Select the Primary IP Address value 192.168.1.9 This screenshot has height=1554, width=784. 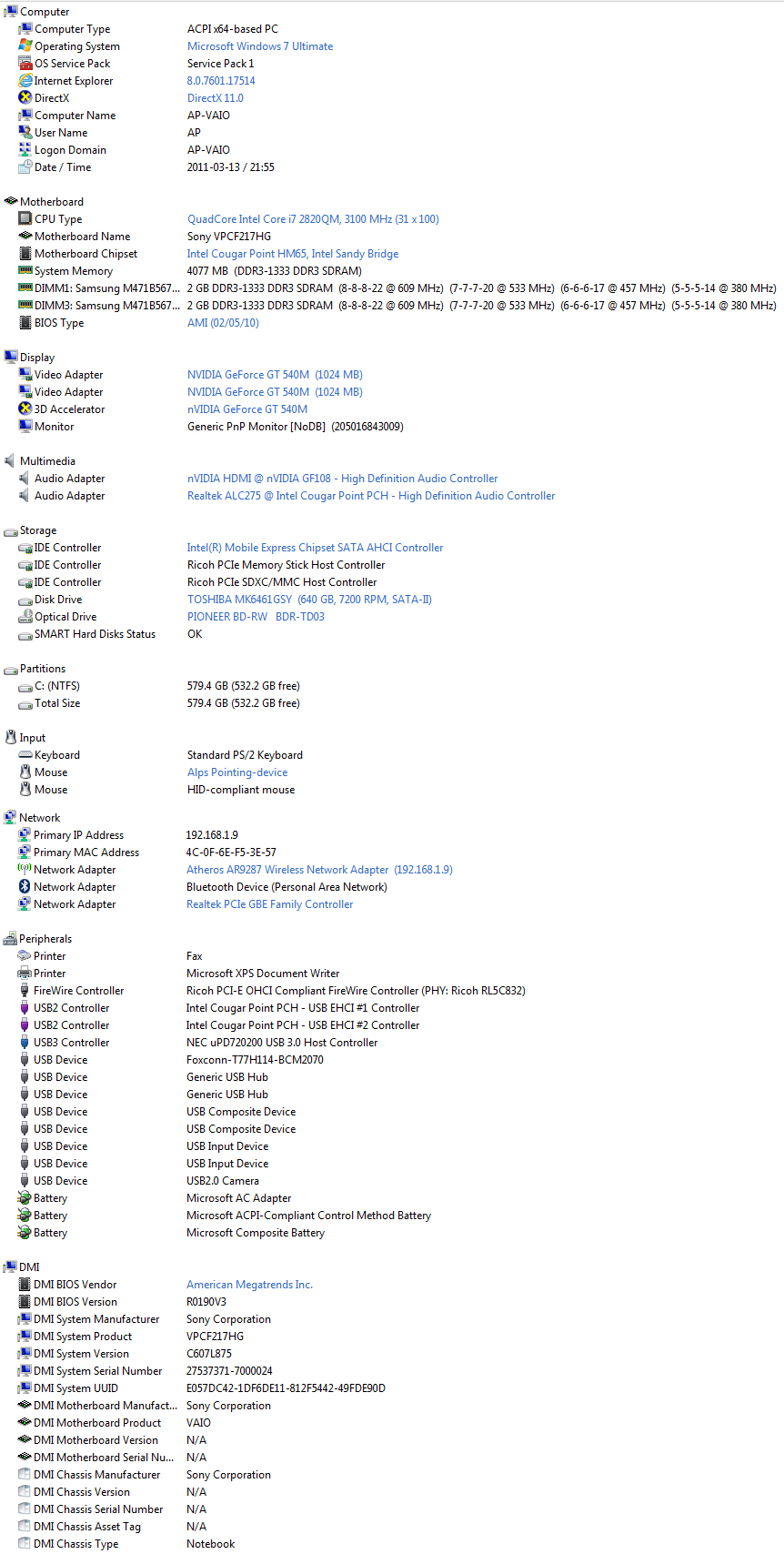[212, 835]
